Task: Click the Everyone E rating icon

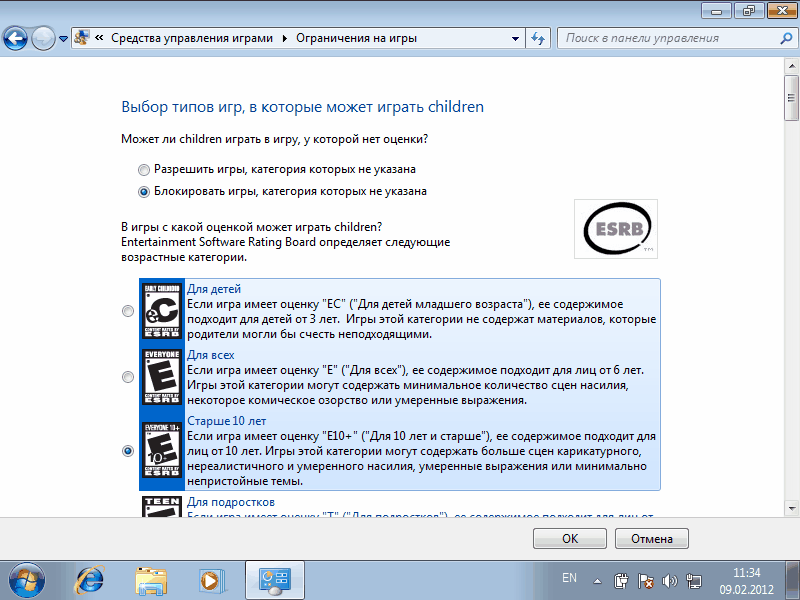Action: point(162,377)
